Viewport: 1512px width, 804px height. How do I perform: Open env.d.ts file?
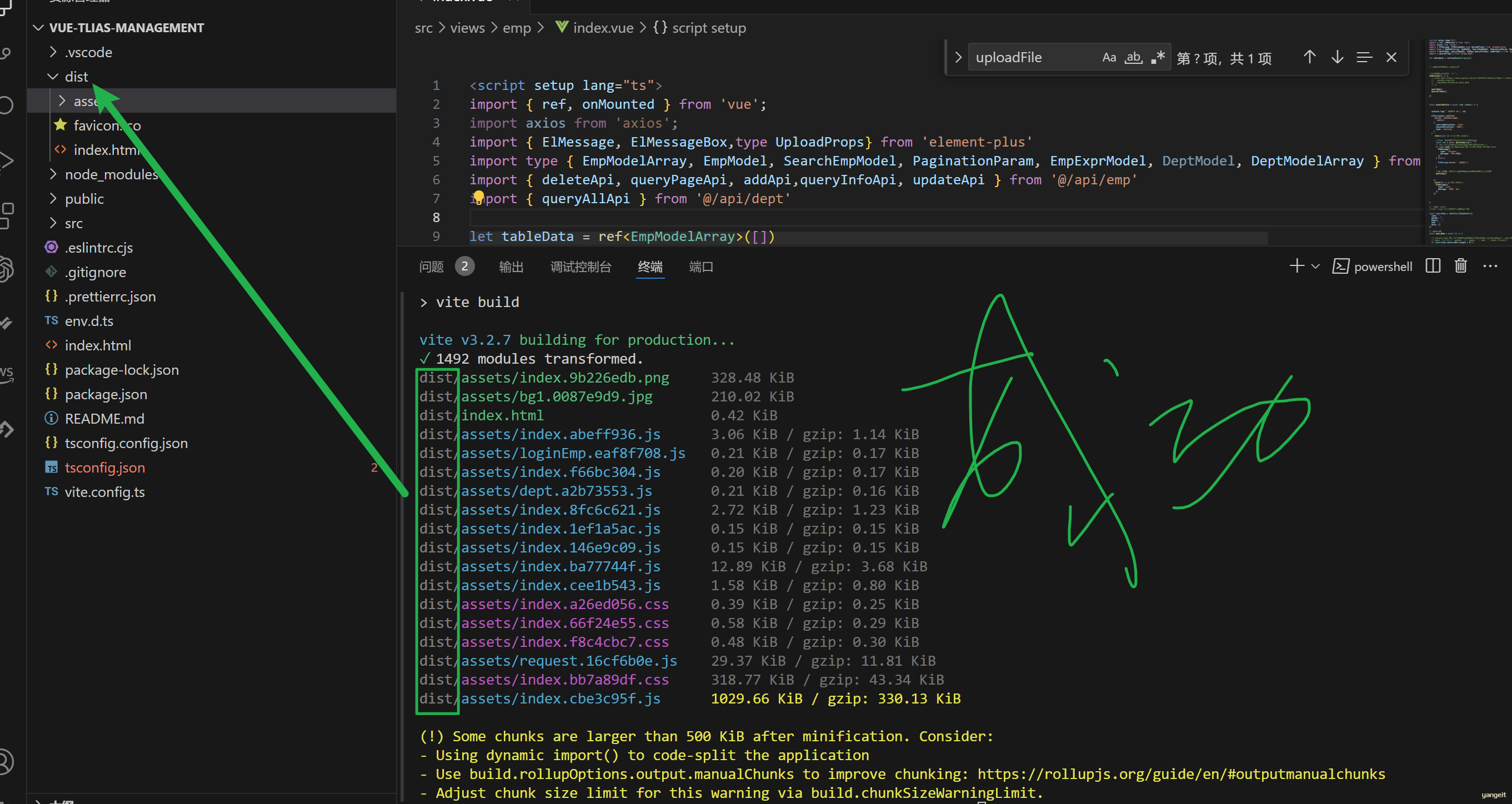(x=89, y=321)
